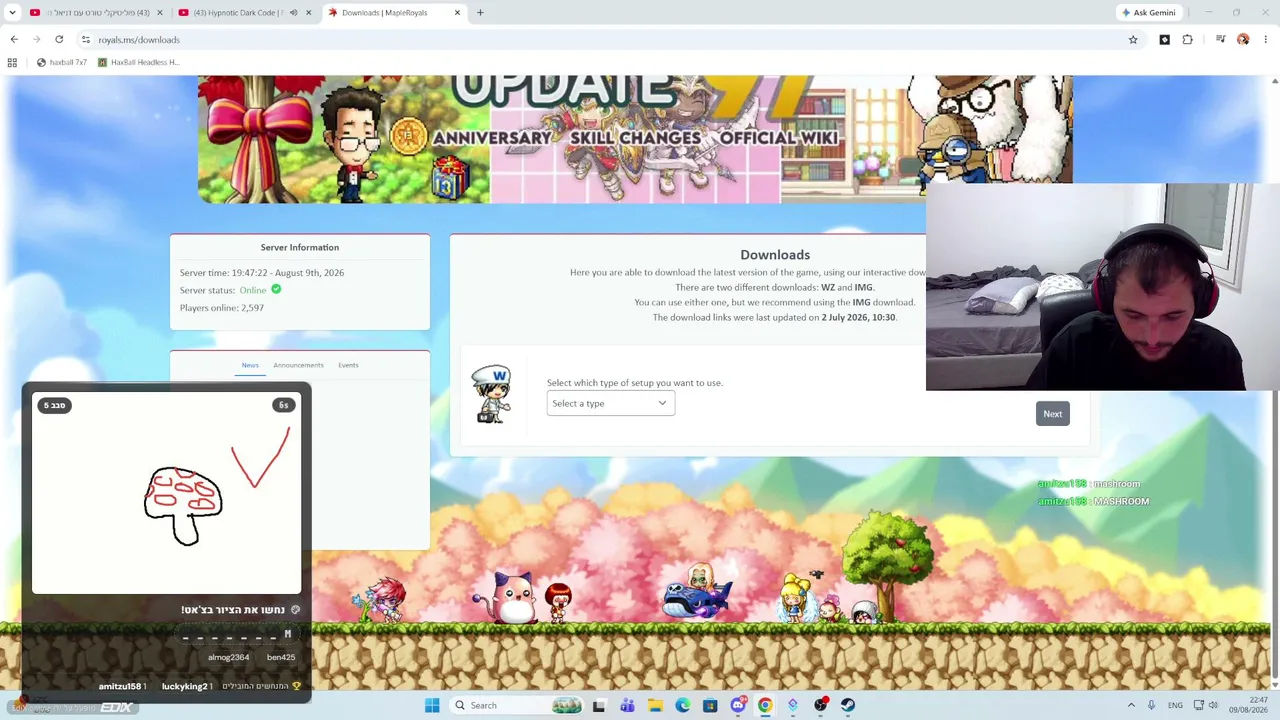Open Microsoft Edge from the taskbar

coord(682,705)
